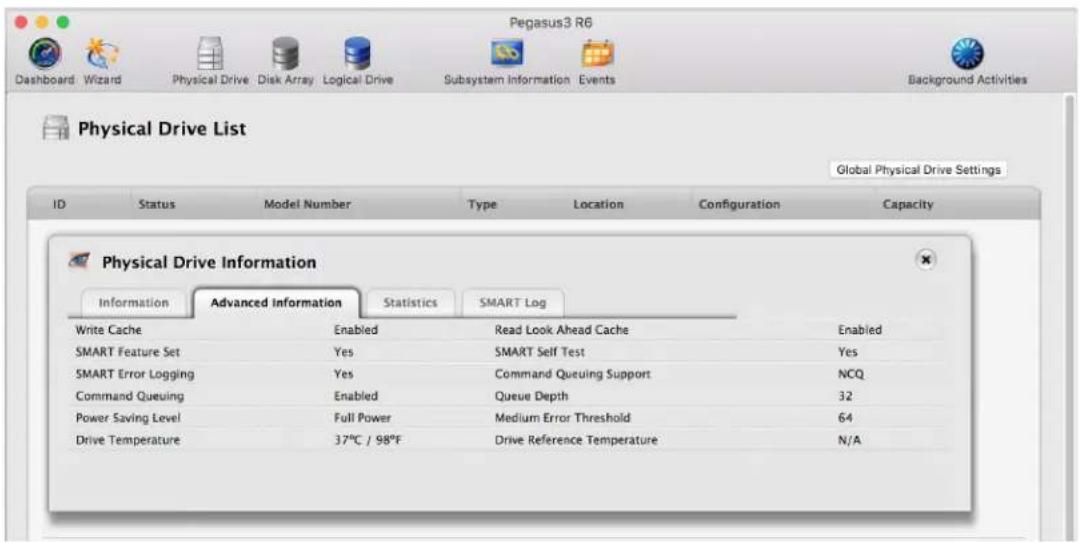Click the threshold value 64

pos(845,418)
